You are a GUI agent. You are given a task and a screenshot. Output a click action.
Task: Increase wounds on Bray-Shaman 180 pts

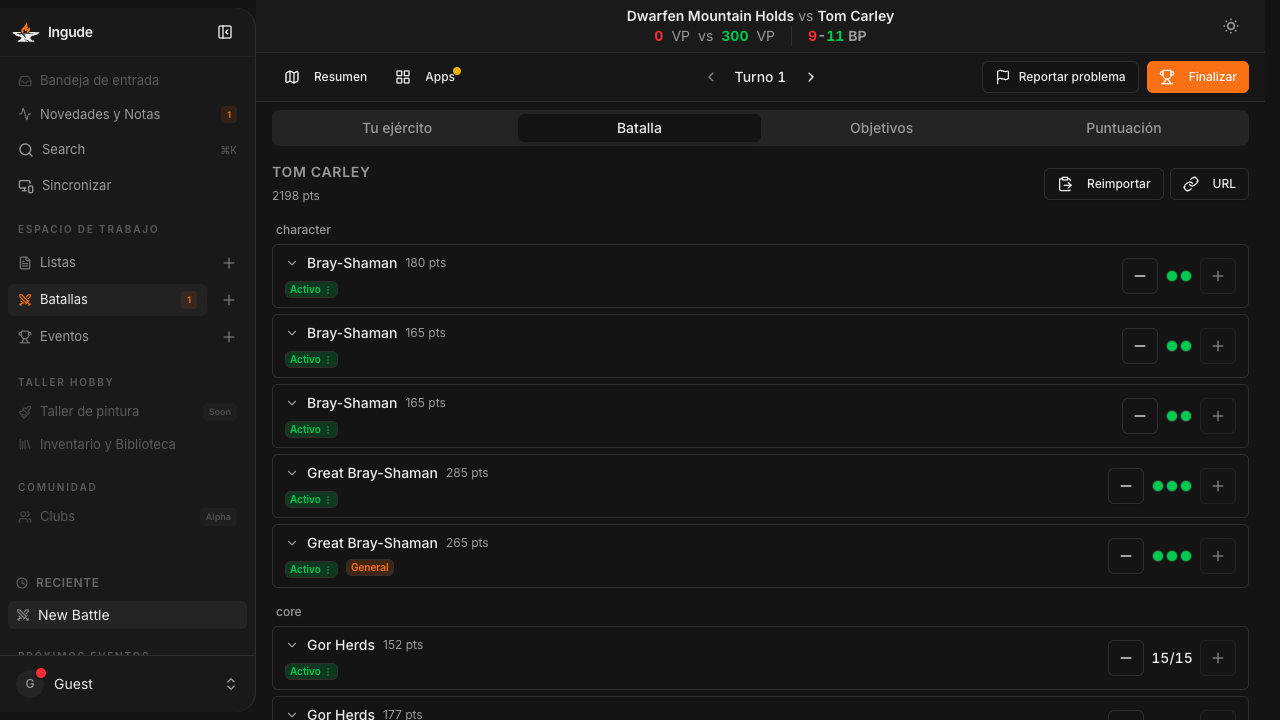(1218, 276)
